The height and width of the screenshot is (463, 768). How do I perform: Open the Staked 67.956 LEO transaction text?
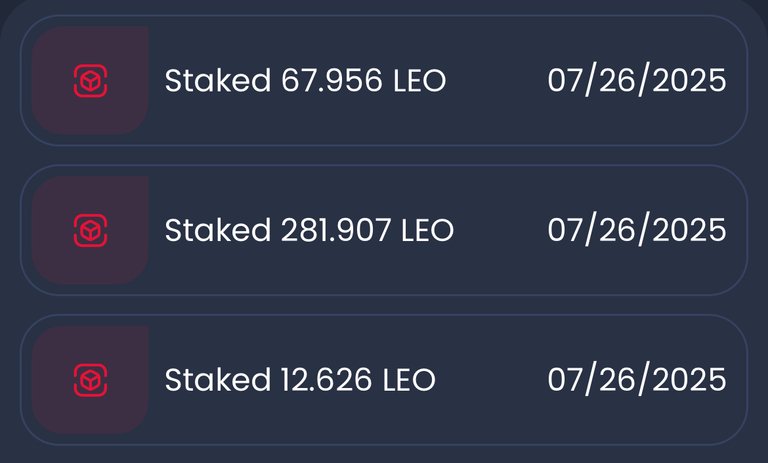point(305,80)
